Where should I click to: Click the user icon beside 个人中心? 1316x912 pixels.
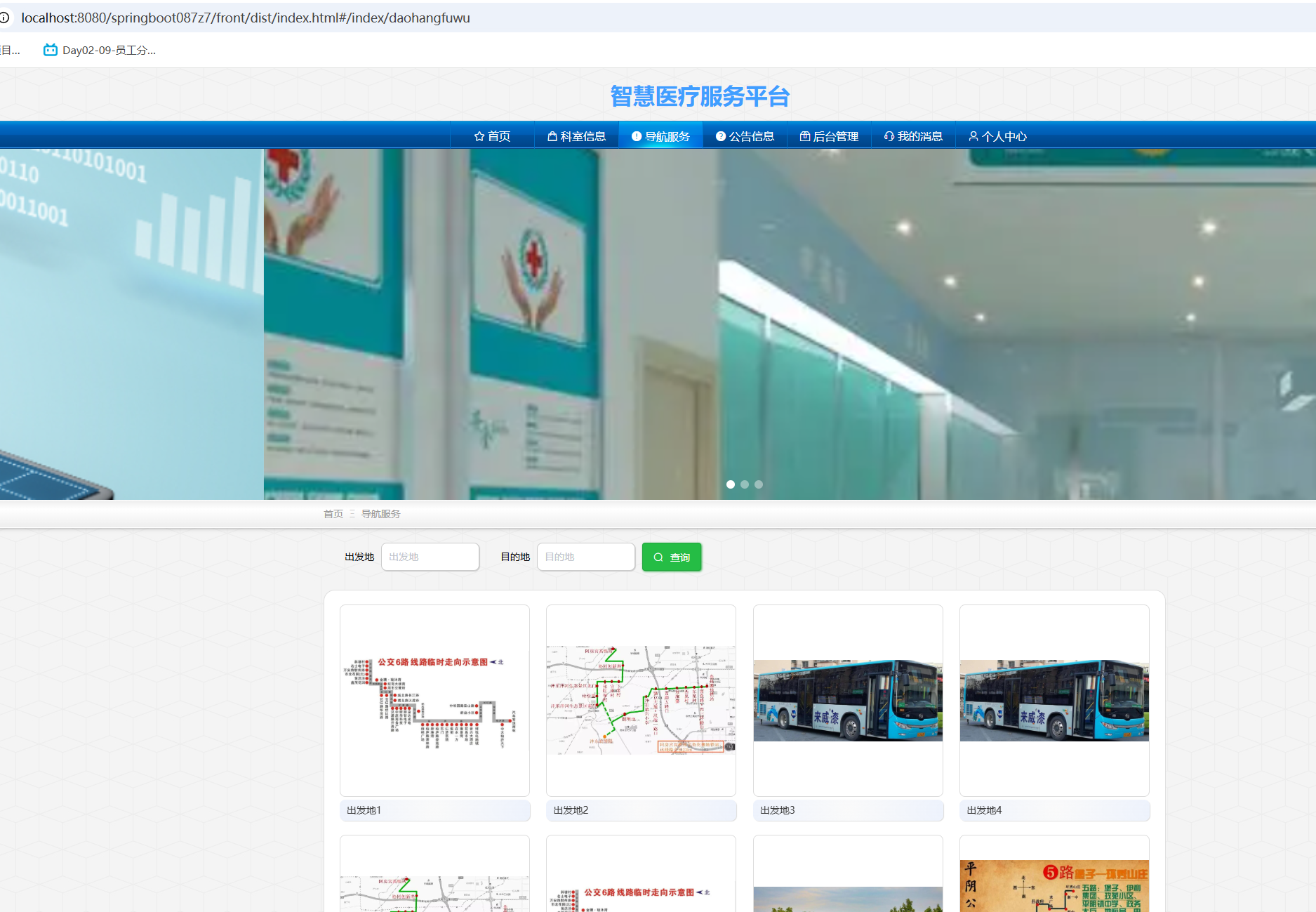pyautogui.click(x=973, y=136)
